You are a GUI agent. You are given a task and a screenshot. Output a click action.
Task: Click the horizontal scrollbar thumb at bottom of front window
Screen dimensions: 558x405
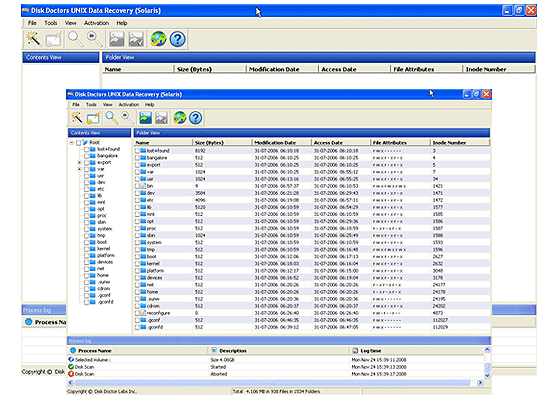(272, 383)
